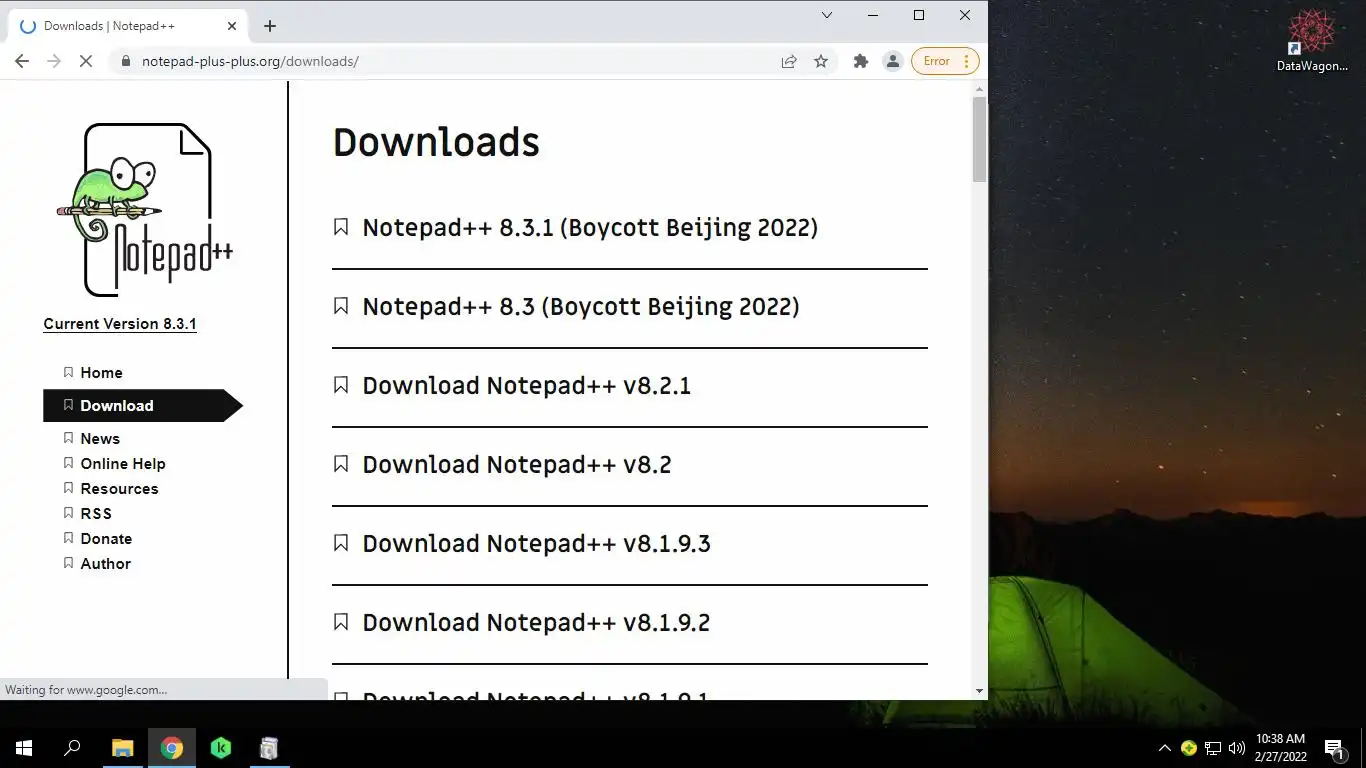Open Resources in sidebar
Viewport: 1366px width, 768px height.
click(119, 488)
